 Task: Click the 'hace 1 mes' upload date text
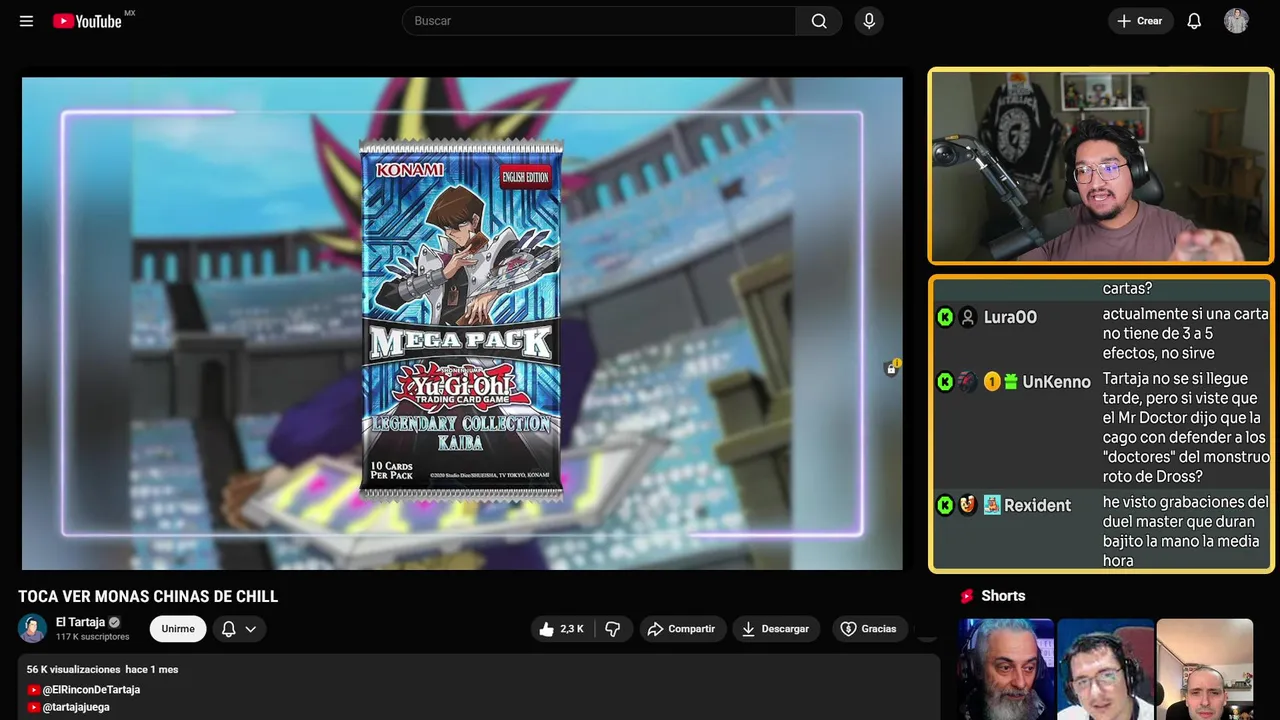coord(152,669)
